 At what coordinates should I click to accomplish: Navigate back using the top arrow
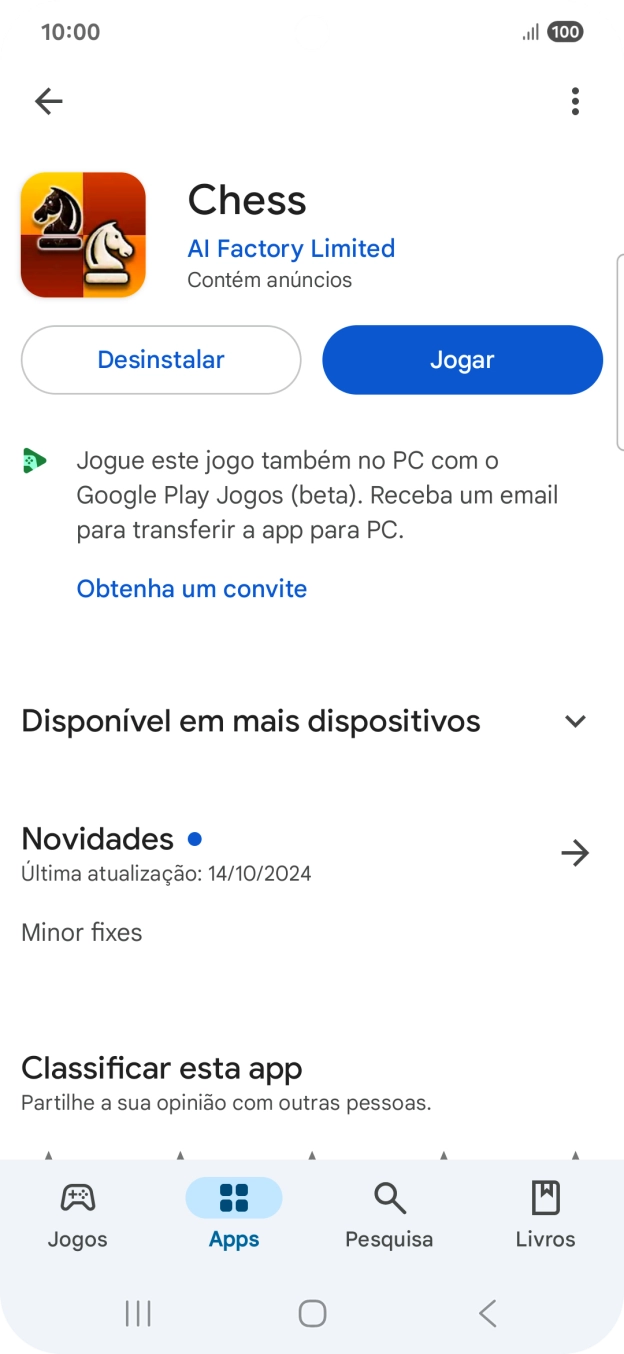coord(49,101)
